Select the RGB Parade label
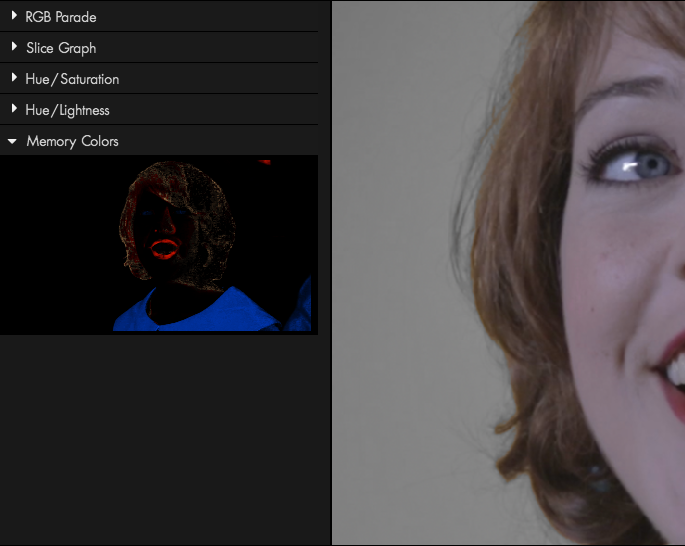Viewport: 685px width, 546px height. coord(61,17)
